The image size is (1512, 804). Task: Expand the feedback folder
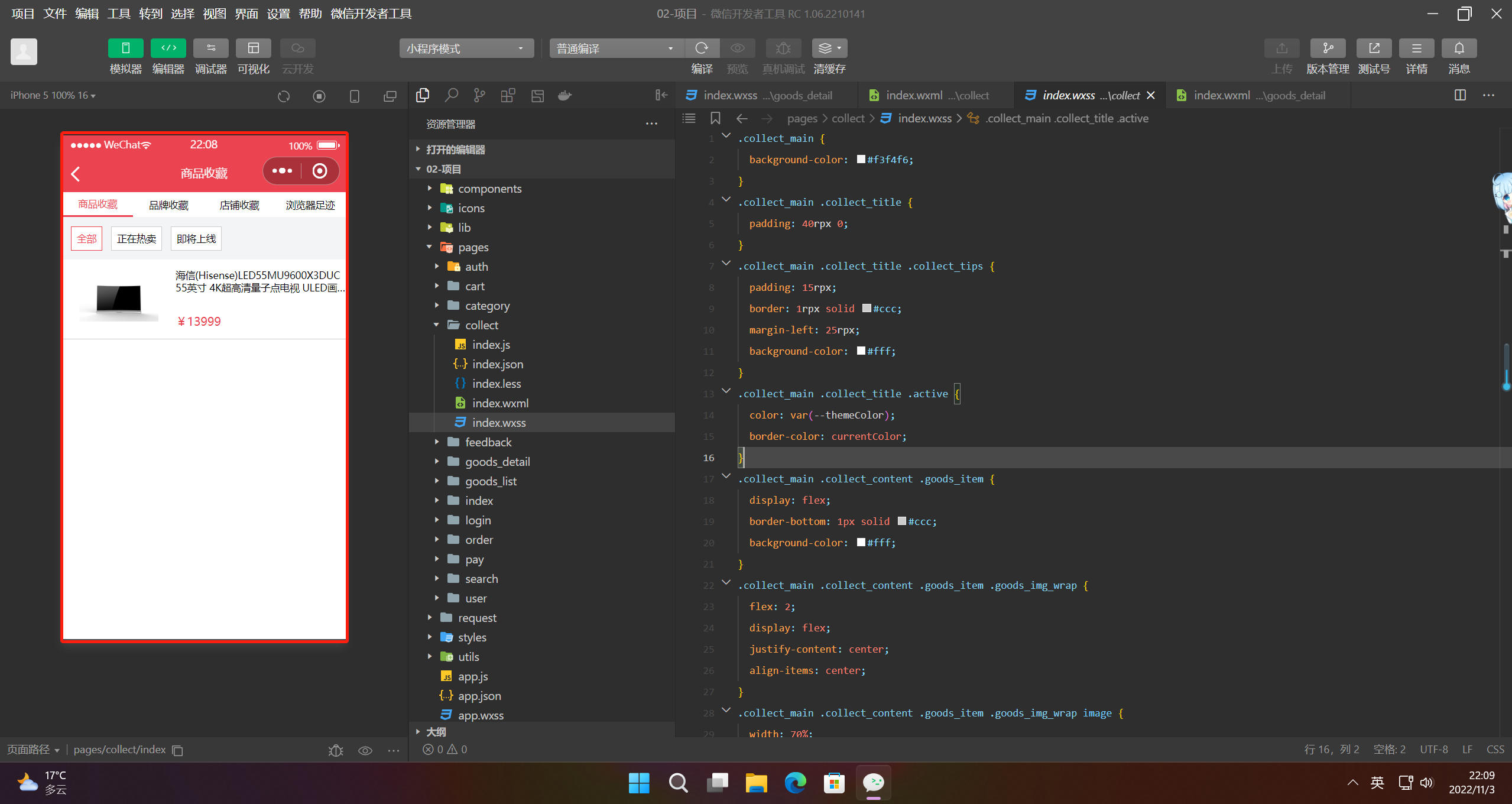point(488,442)
